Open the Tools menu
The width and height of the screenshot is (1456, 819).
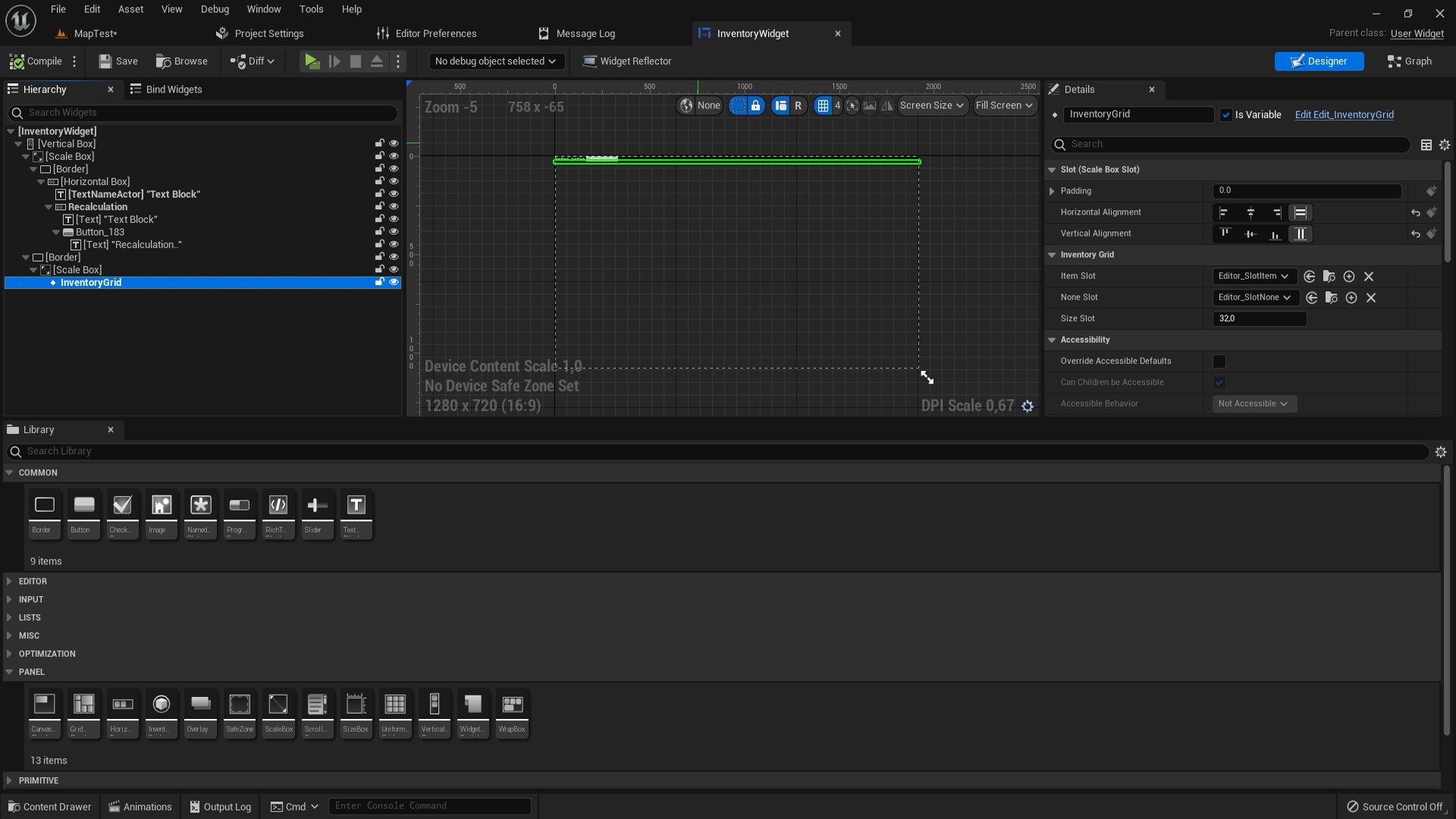point(311,9)
